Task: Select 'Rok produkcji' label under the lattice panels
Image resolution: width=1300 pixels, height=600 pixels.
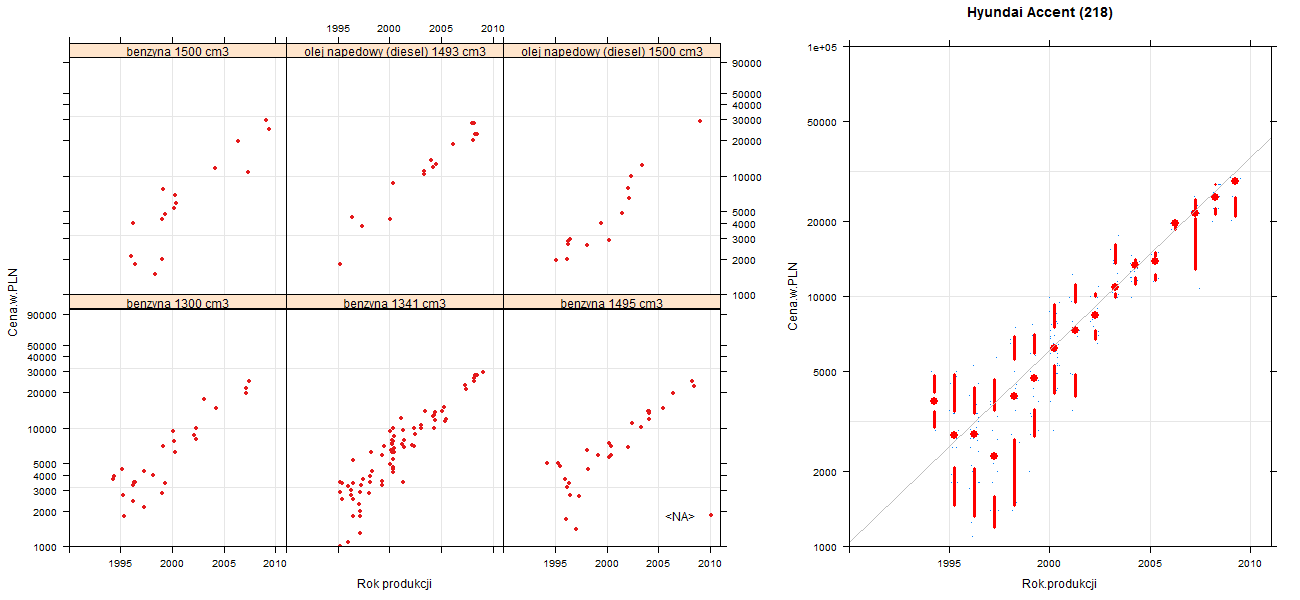Action: [394, 584]
